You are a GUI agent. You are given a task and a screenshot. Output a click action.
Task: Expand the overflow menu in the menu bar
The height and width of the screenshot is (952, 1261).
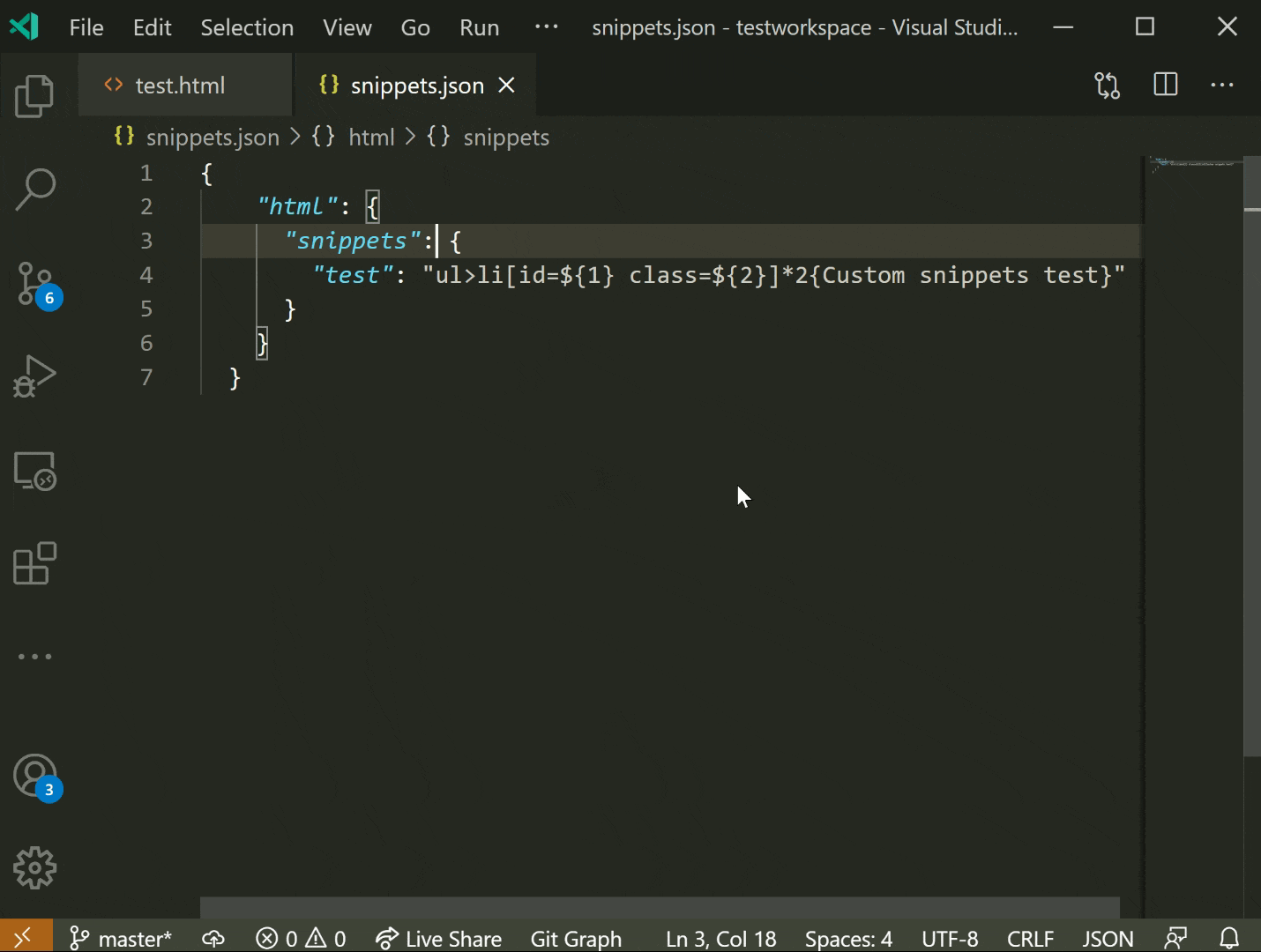pyautogui.click(x=547, y=27)
